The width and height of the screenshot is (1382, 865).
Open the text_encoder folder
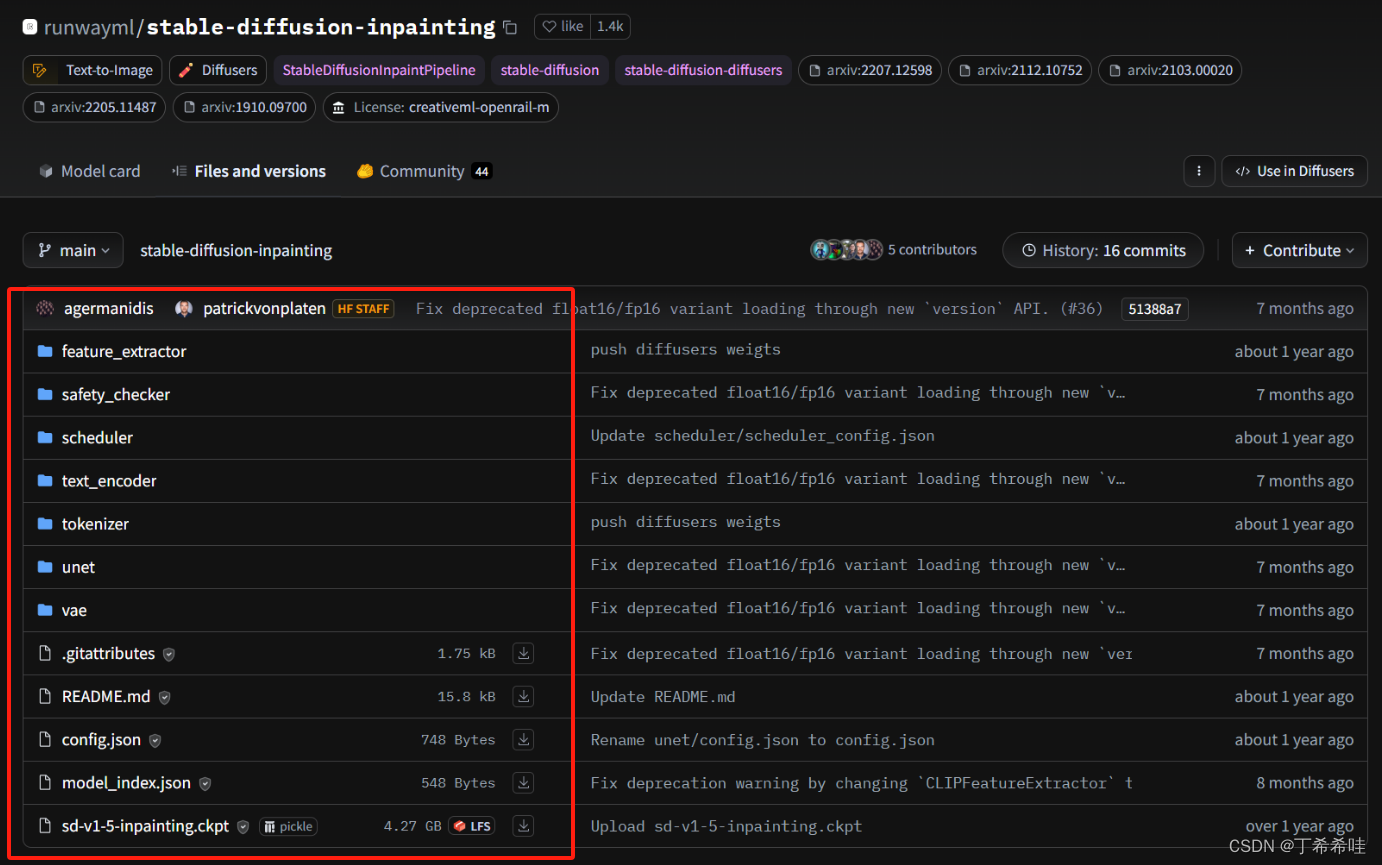click(x=109, y=480)
